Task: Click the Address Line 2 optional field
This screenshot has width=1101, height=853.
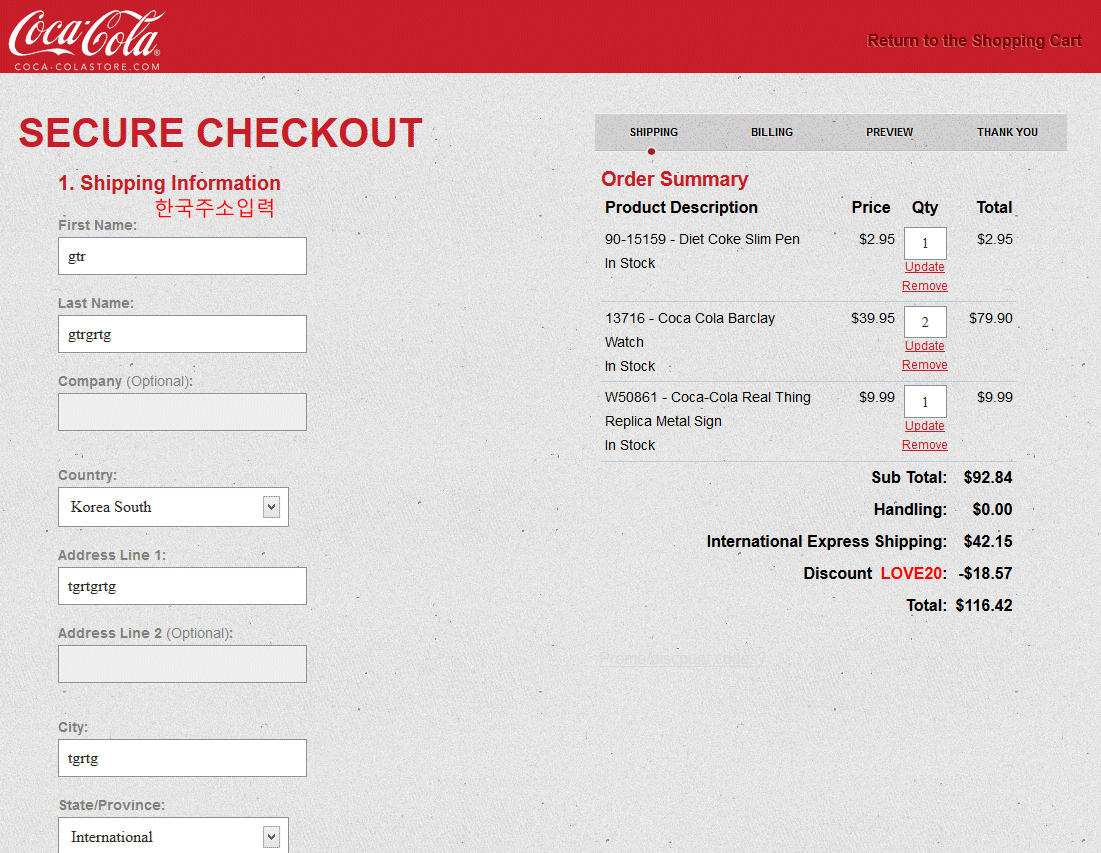Action: click(182, 664)
